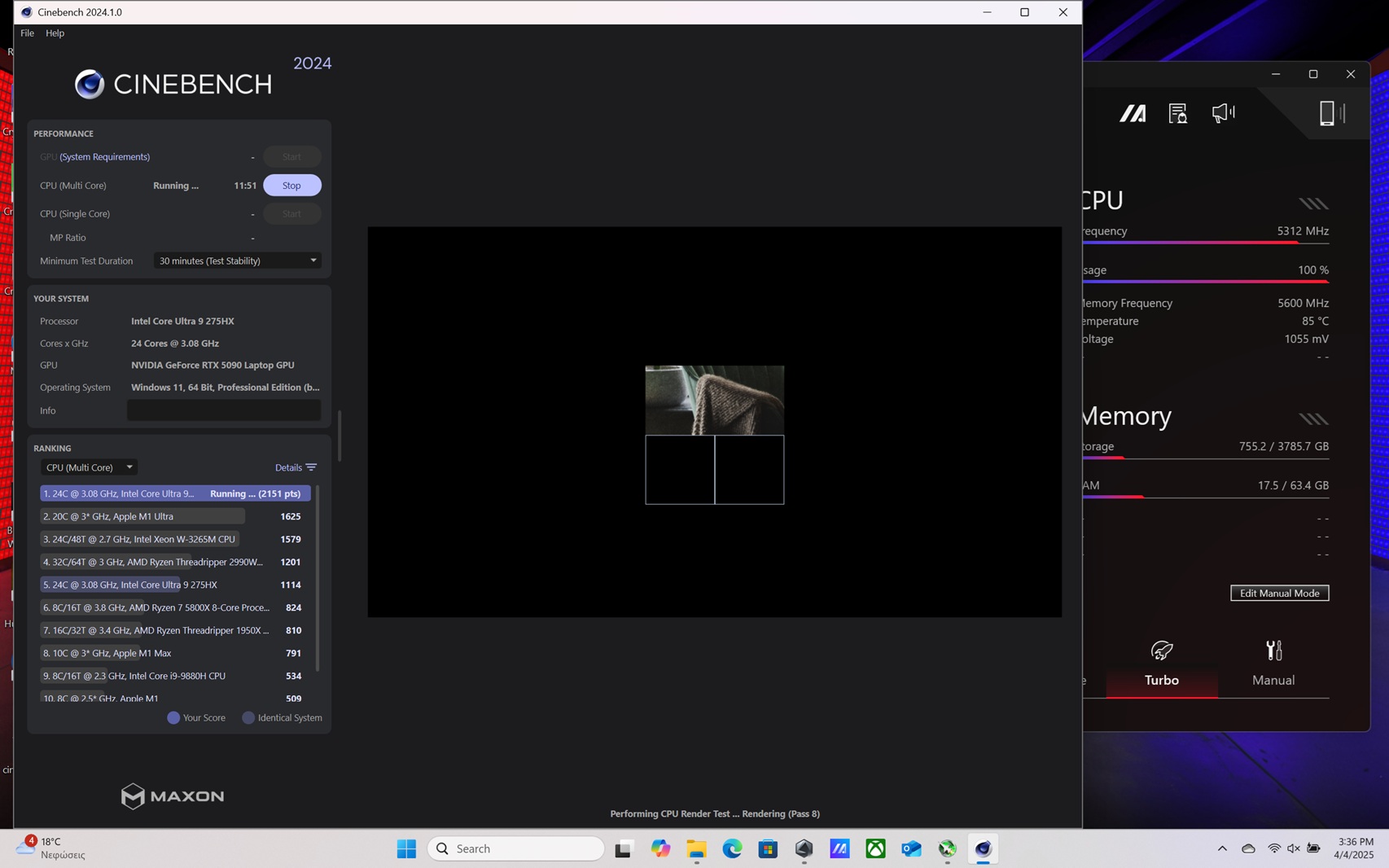Open Microsoft Edge from taskbar
The height and width of the screenshot is (868, 1389).
[x=732, y=848]
